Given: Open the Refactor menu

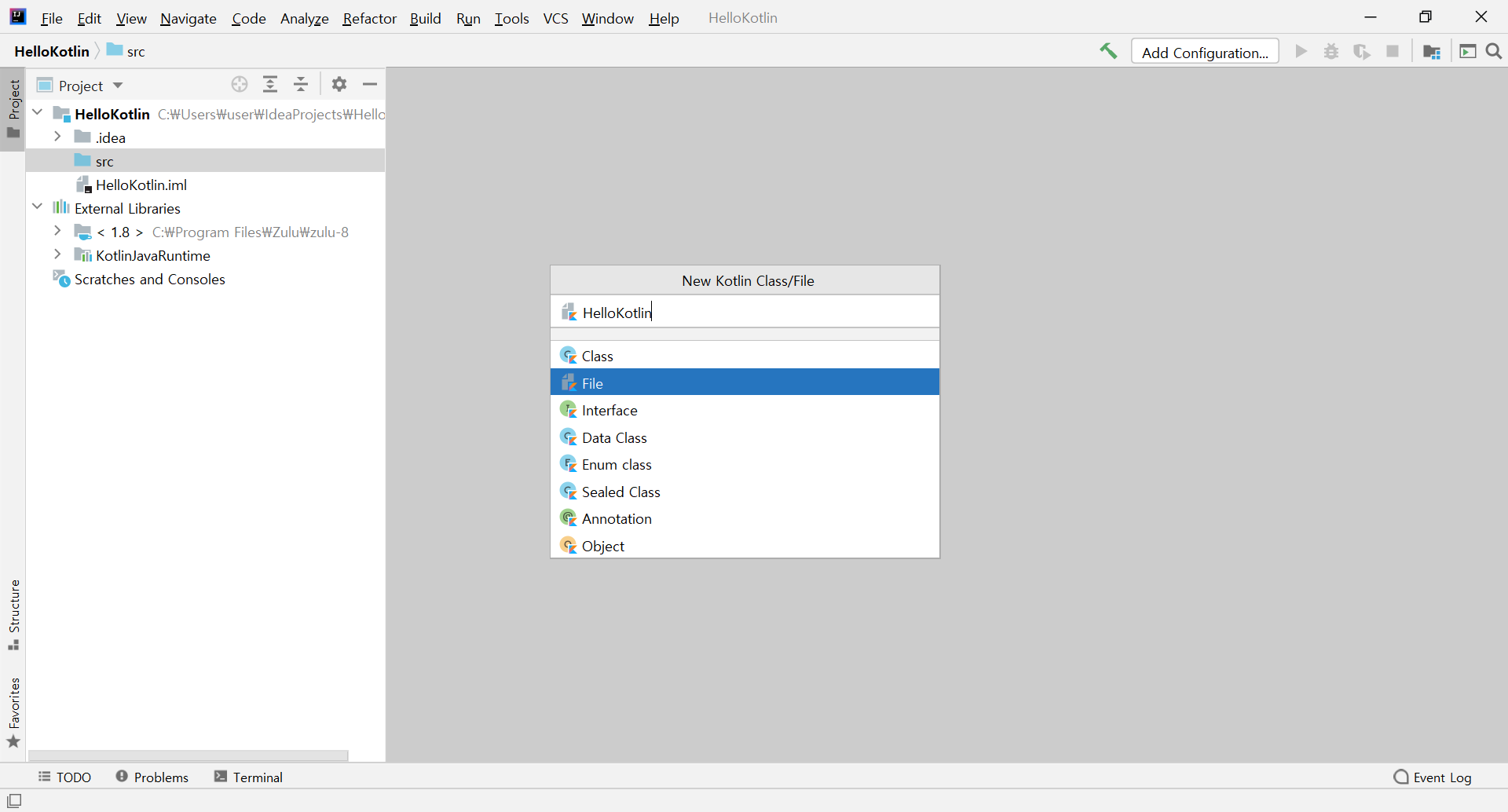Looking at the screenshot, I should point(369,18).
